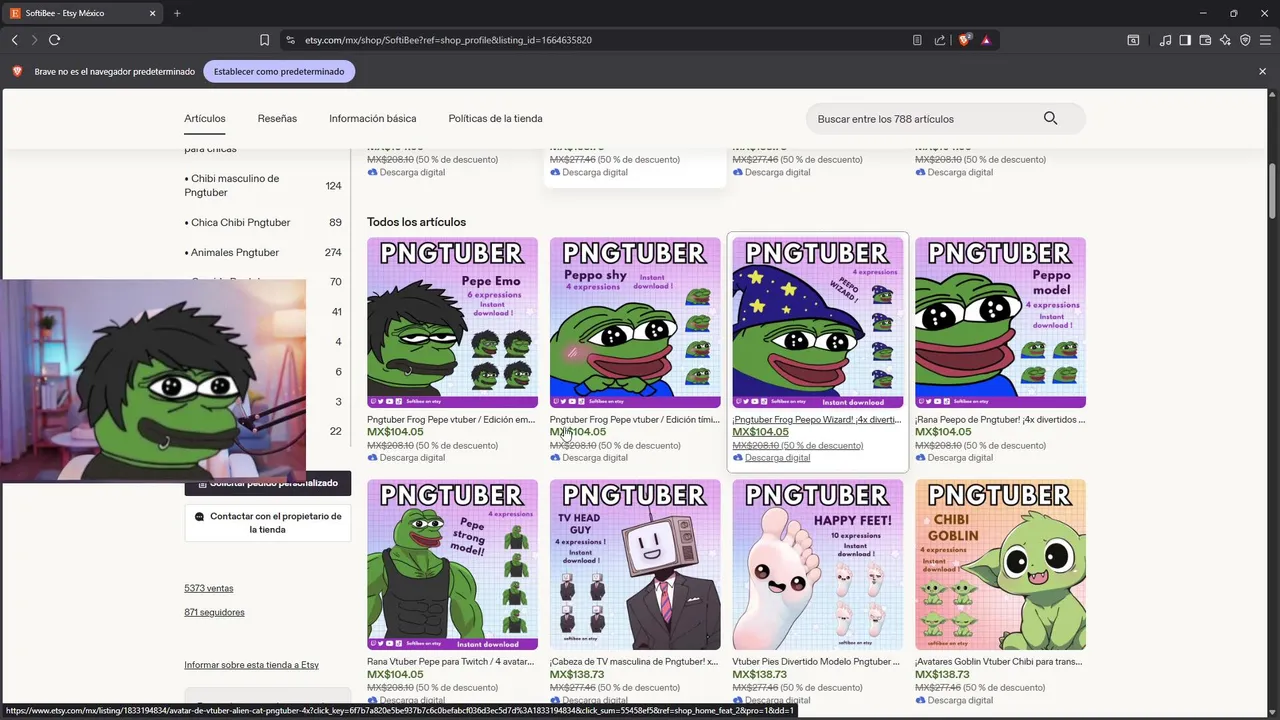This screenshot has height=720, width=1280.
Task: Open '¡Cabeza de TV masculina de Pngtuber!' title
Action: pyautogui.click(x=634, y=662)
